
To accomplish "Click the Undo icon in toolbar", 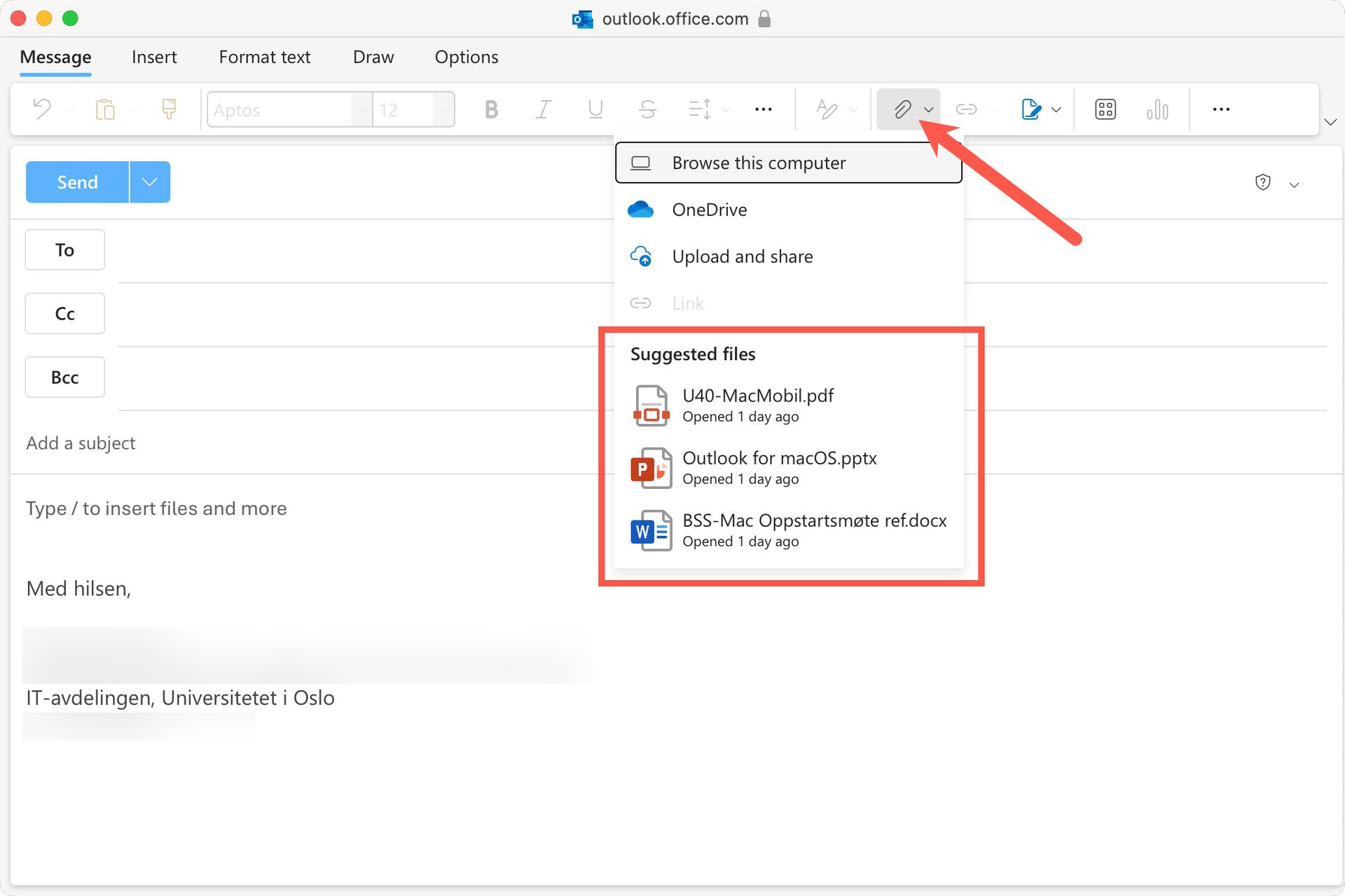I will (x=42, y=109).
